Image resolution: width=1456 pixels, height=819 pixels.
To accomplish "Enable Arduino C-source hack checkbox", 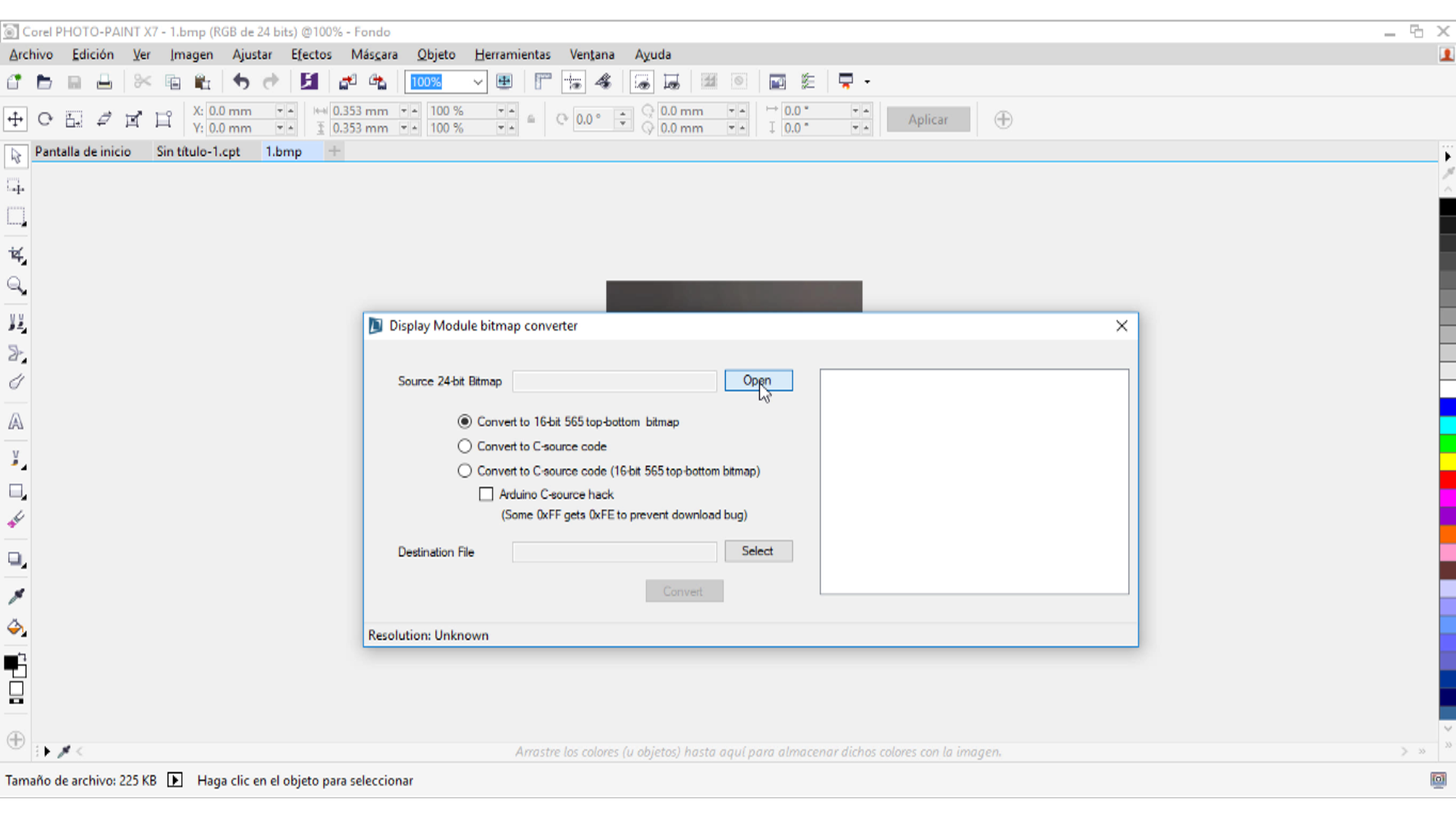I will click(x=486, y=494).
